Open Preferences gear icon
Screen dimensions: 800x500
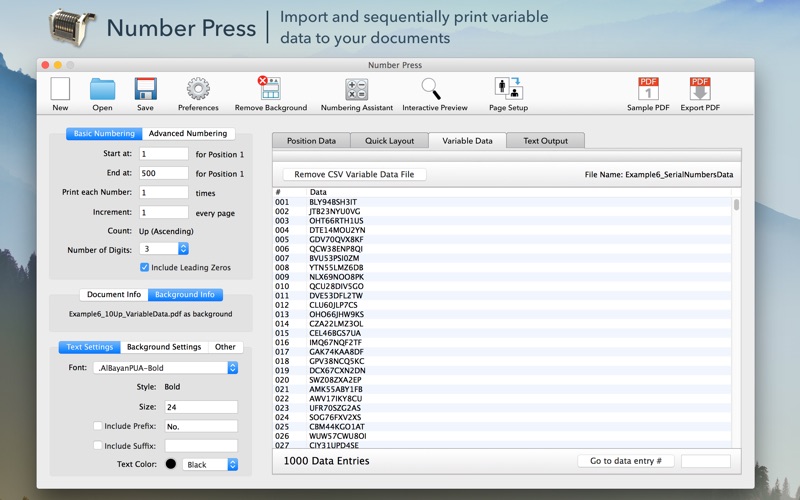(x=198, y=94)
